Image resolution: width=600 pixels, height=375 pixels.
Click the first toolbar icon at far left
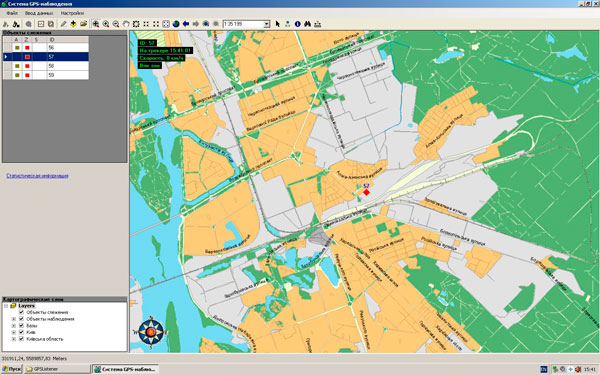(x=6, y=24)
